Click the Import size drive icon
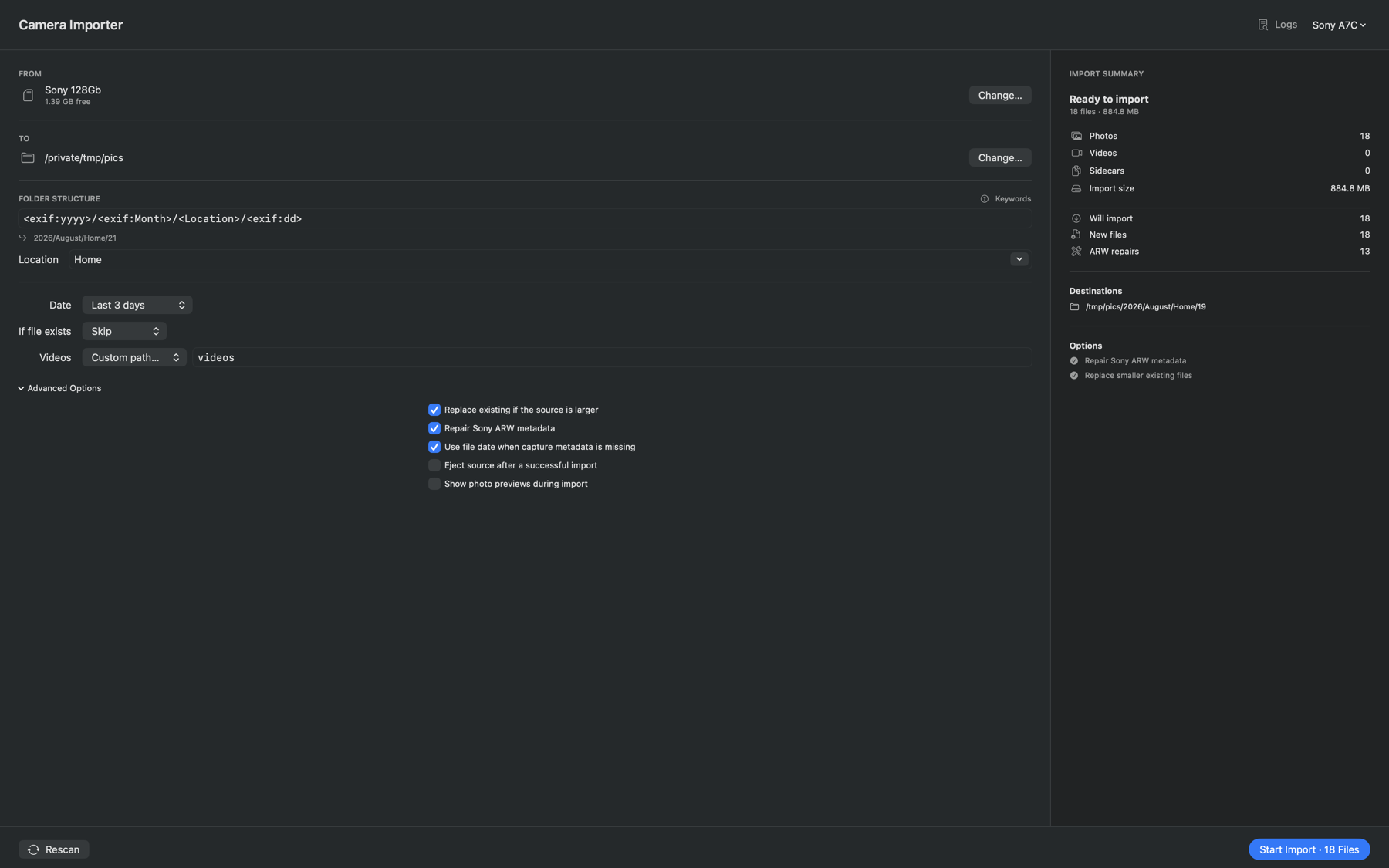This screenshot has width=1389, height=868. (1076, 188)
